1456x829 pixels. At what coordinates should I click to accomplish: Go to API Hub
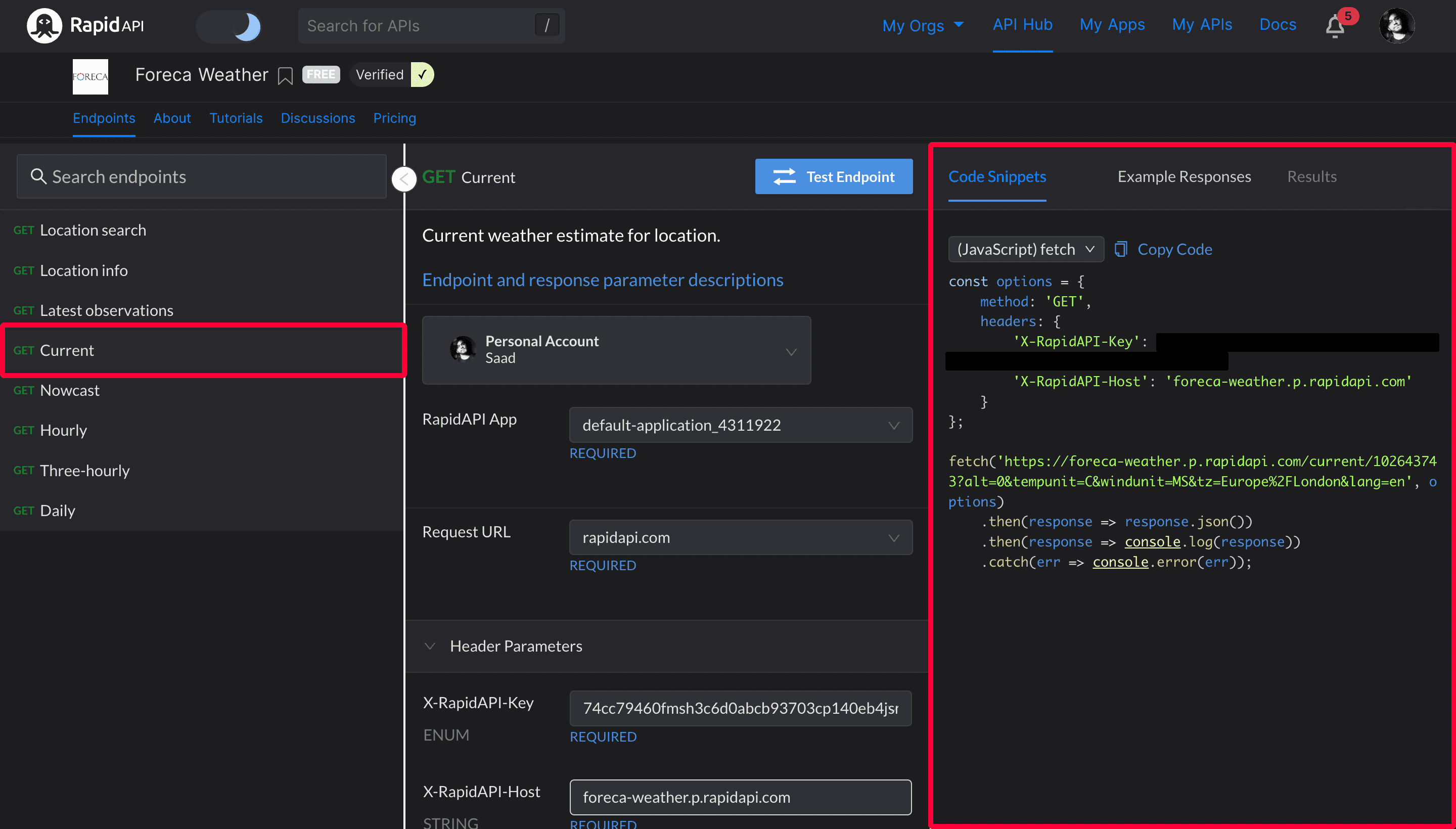point(1022,24)
